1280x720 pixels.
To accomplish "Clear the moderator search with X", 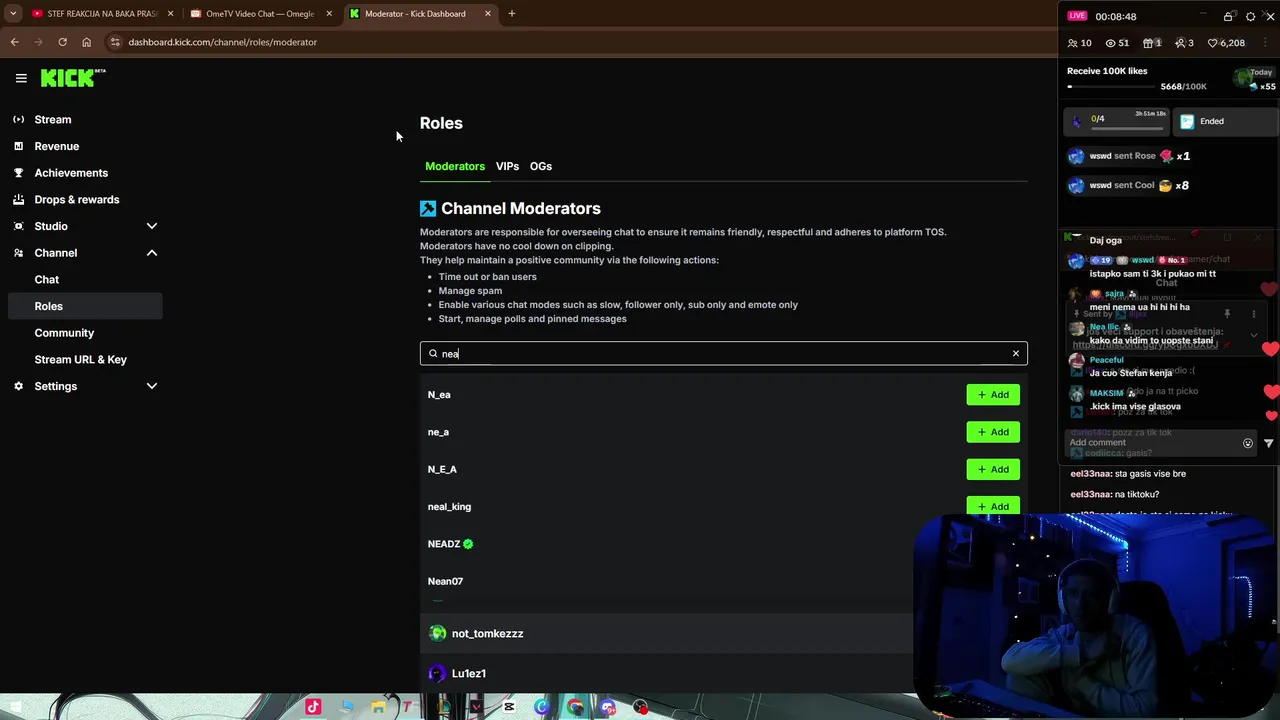I will tap(1015, 353).
